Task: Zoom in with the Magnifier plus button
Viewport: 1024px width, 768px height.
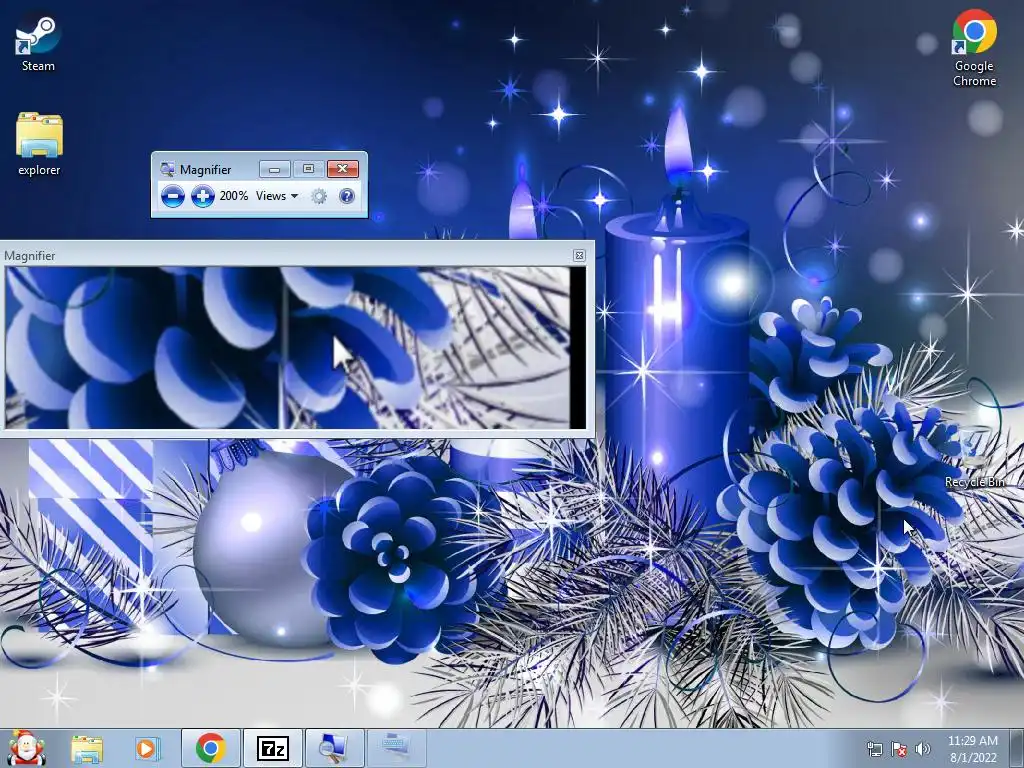Action: point(202,196)
